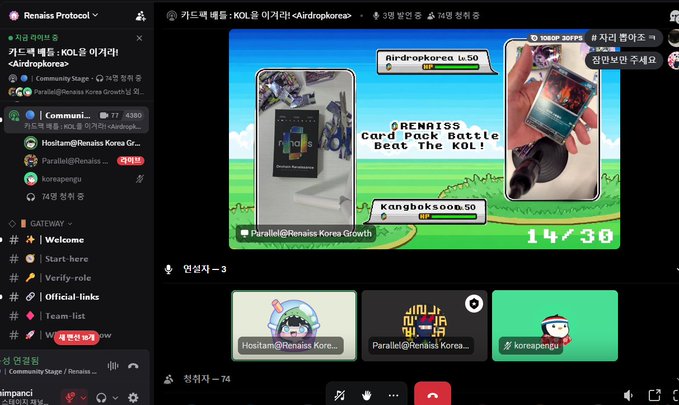Image resolution: width=679 pixels, height=405 pixels.
Task: Toggle the soundboard mute icon in bottom bar
Action: [340, 395]
